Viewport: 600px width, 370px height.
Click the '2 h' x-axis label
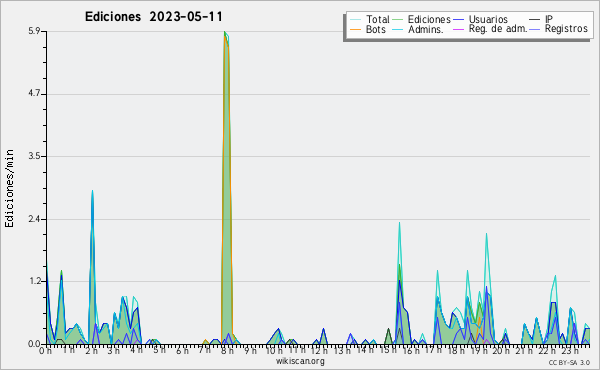click(x=91, y=351)
